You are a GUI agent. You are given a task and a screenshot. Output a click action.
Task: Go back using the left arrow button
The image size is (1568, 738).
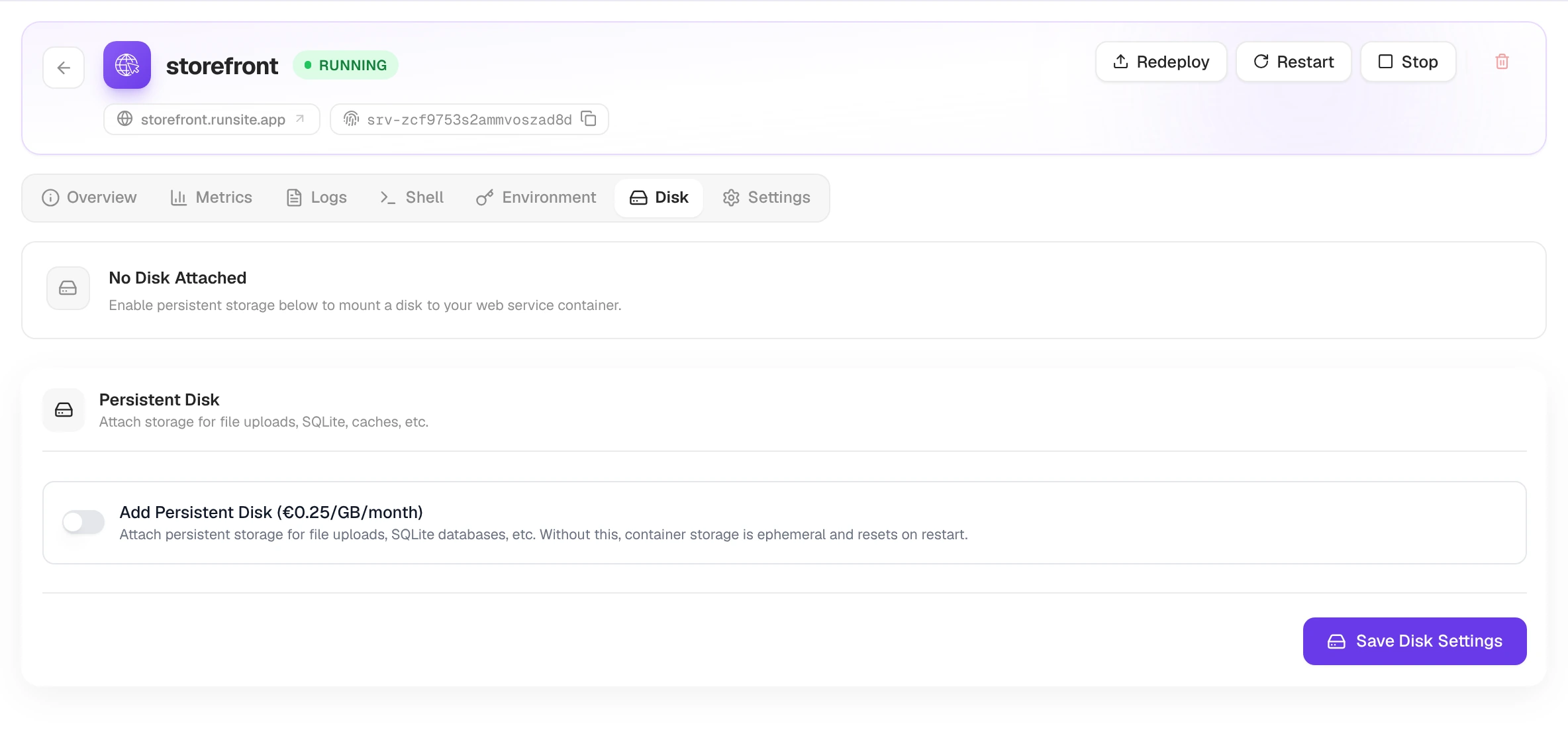point(64,67)
